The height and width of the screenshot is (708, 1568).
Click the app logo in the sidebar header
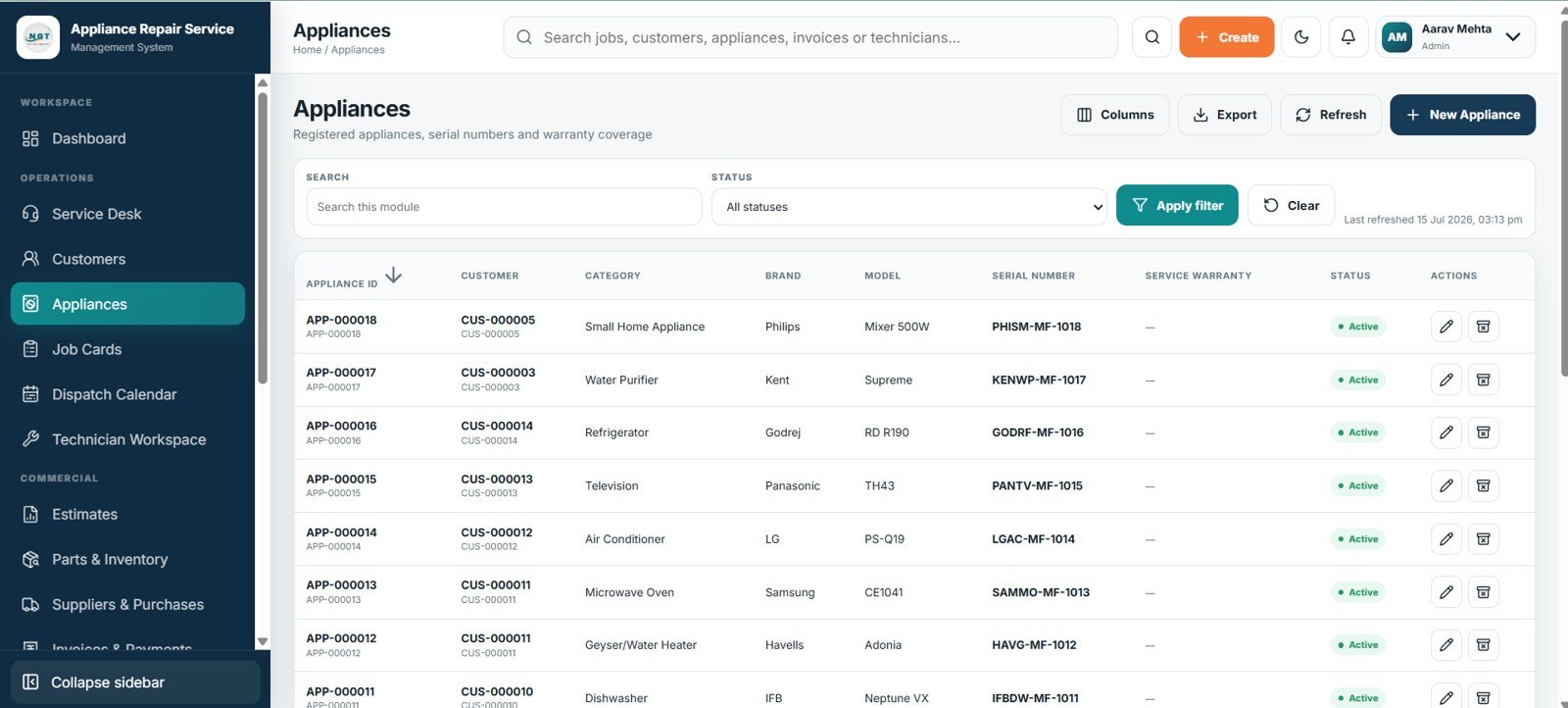point(38,37)
